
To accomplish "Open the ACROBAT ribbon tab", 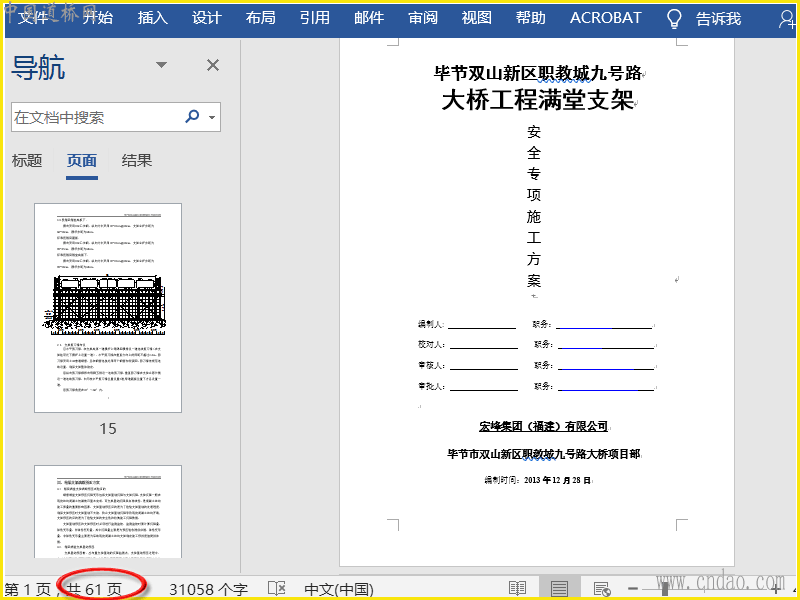I will (605, 18).
